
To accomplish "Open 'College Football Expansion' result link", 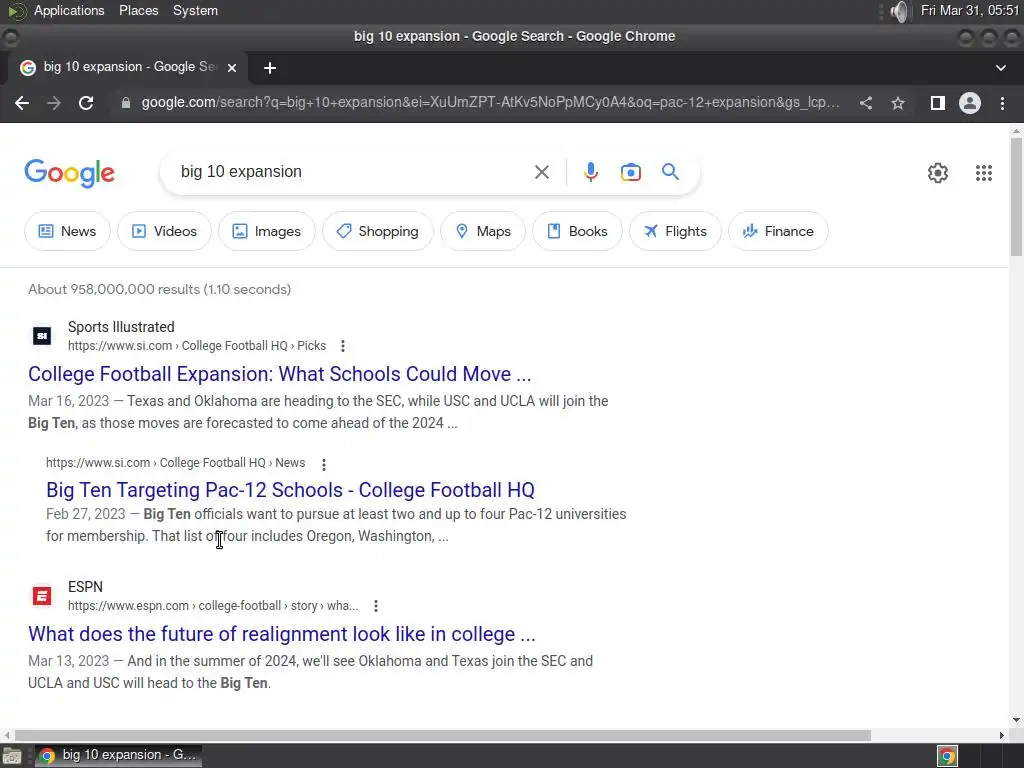I will point(279,374).
